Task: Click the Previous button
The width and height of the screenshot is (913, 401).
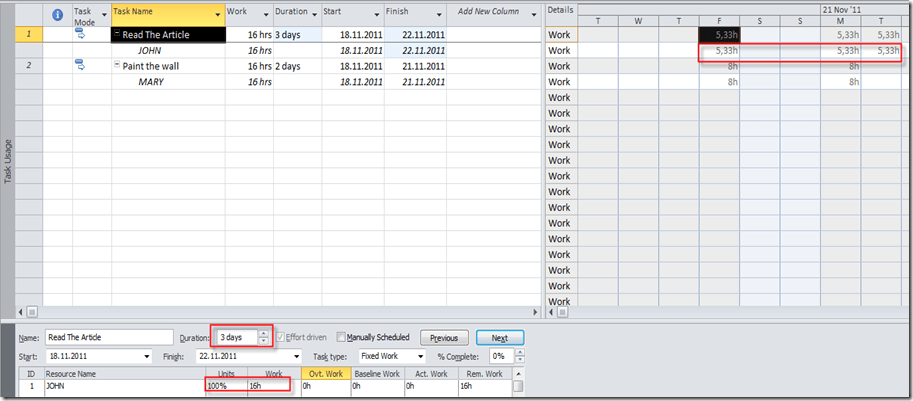Action: coord(444,338)
